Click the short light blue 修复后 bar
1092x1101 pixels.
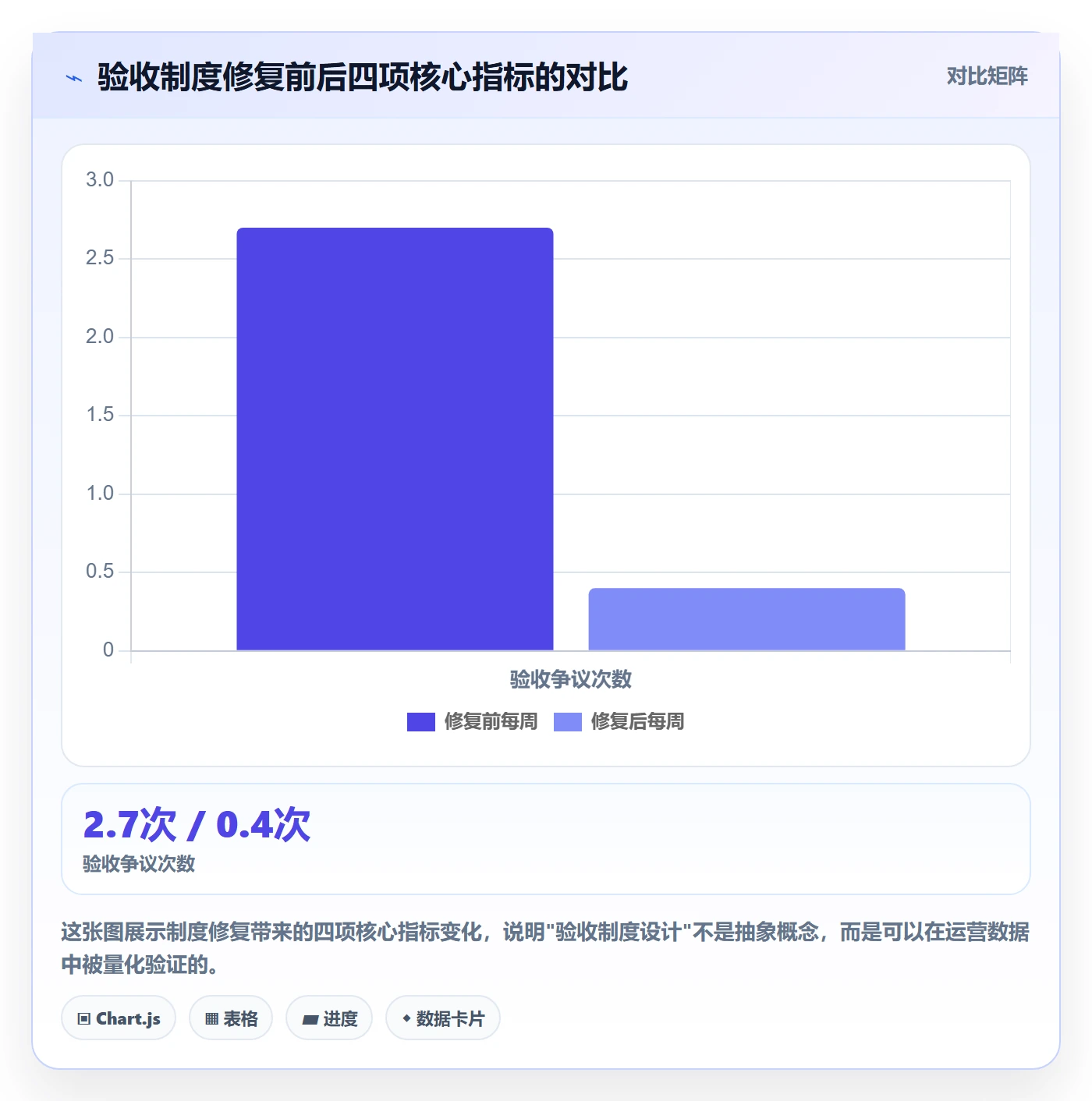[x=746, y=619]
